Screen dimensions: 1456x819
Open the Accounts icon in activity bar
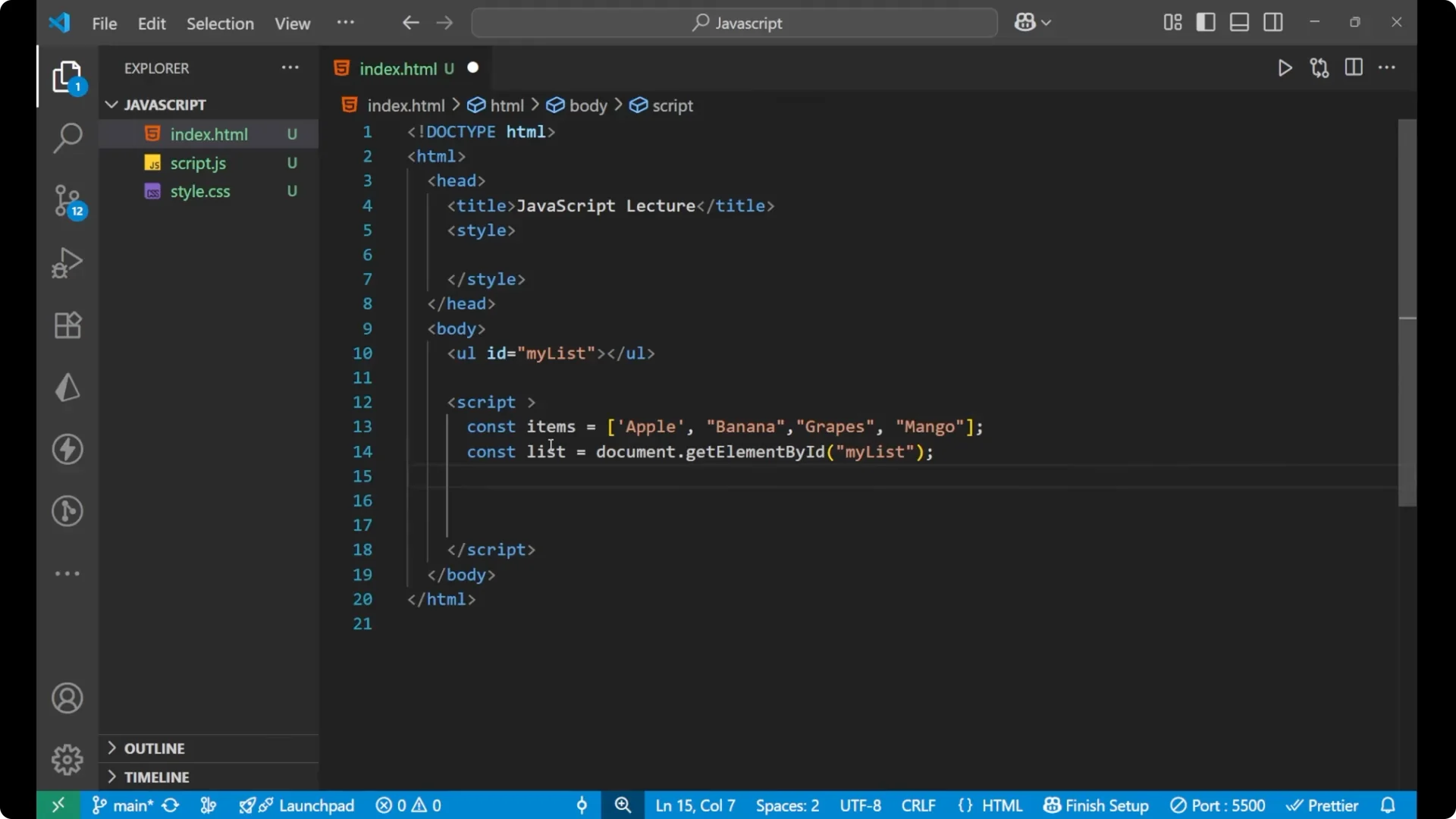pos(67,698)
